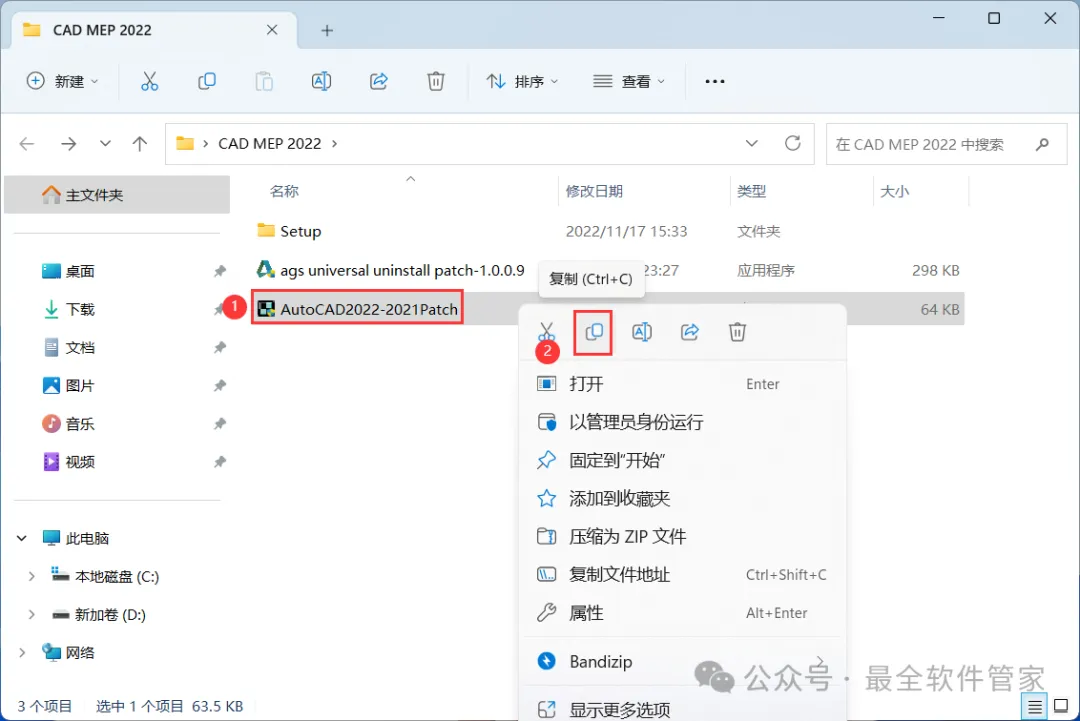The width and height of the screenshot is (1080, 721).
Task: Click the Share icon in the top toolbar
Action: (379, 81)
